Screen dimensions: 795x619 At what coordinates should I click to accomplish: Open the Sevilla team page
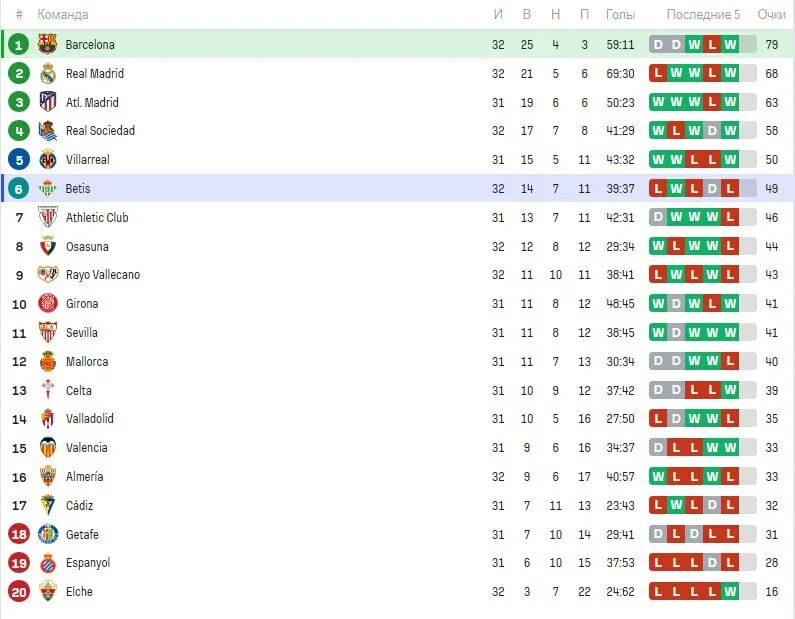pos(81,333)
